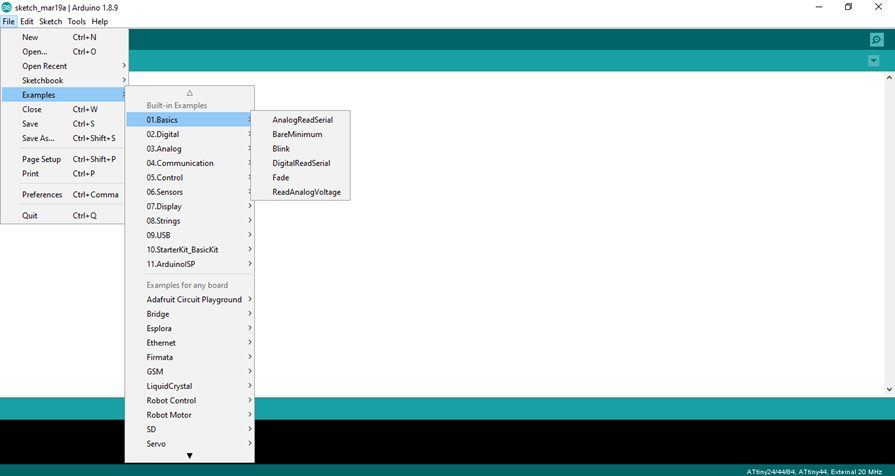
Task: Open Page Setup from File menu
Action: [x=64, y=159]
